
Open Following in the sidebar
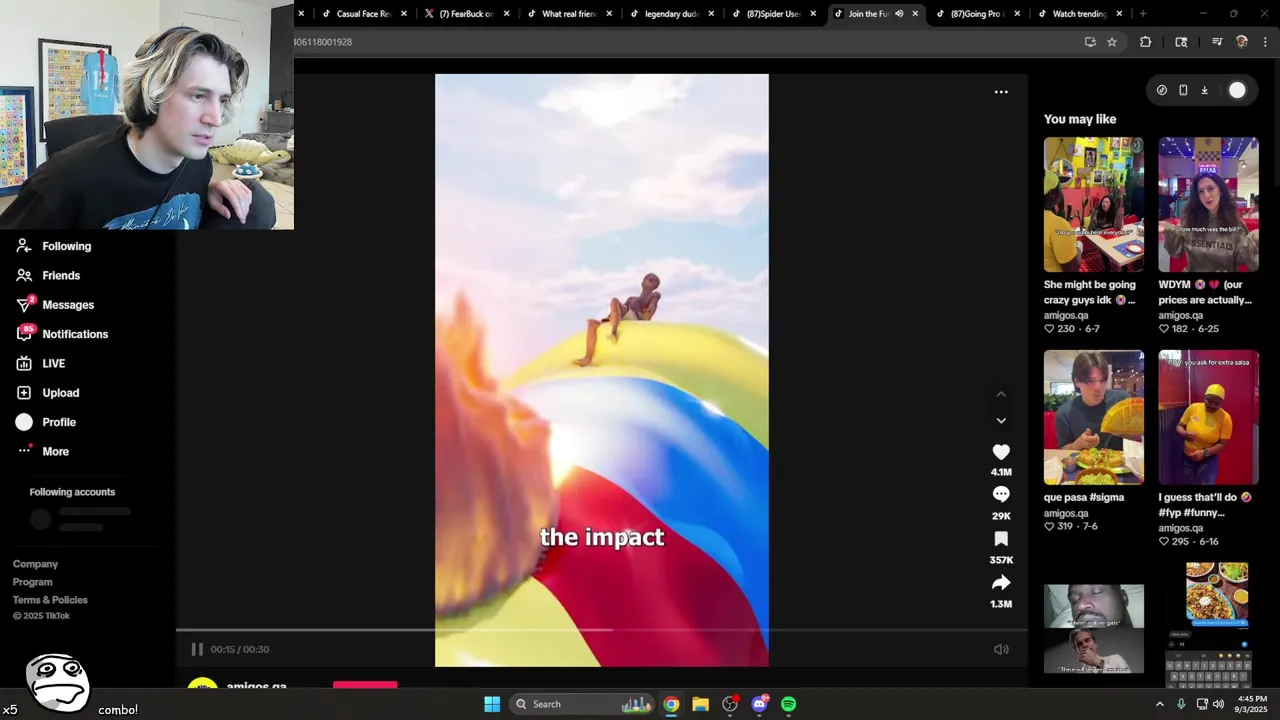pos(67,246)
